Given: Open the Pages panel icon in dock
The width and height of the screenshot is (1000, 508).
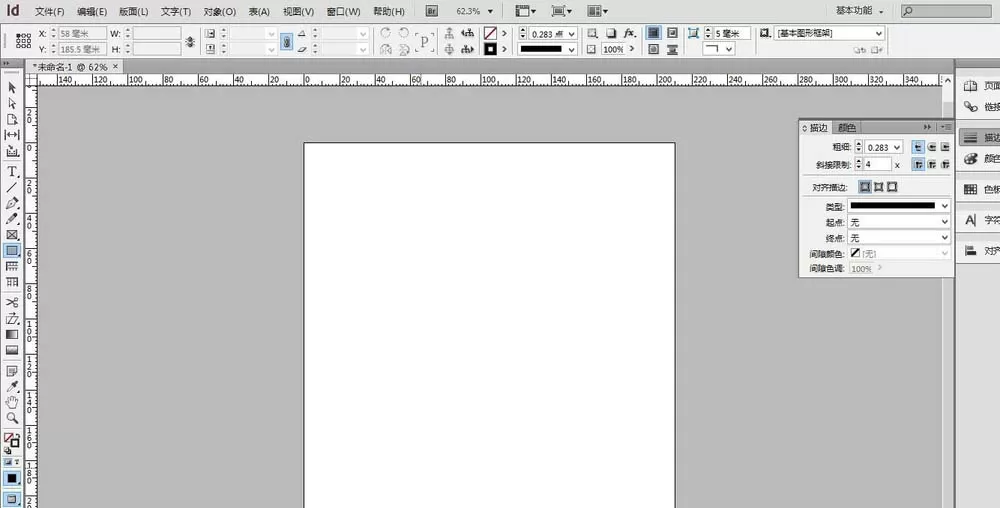Looking at the screenshot, I should (x=971, y=86).
